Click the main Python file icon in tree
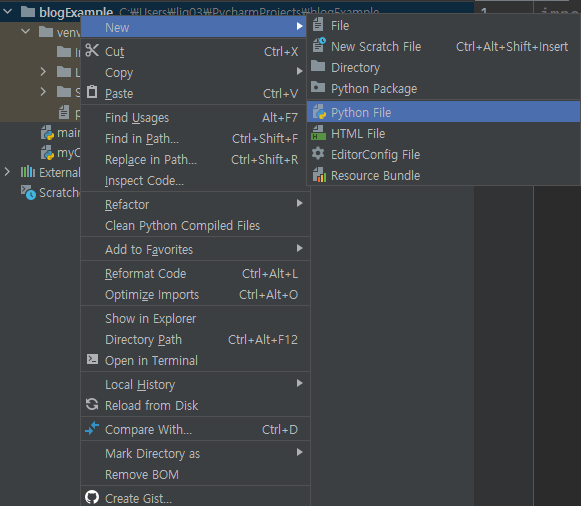Screen dimensions: 581x506 coord(47,133)
